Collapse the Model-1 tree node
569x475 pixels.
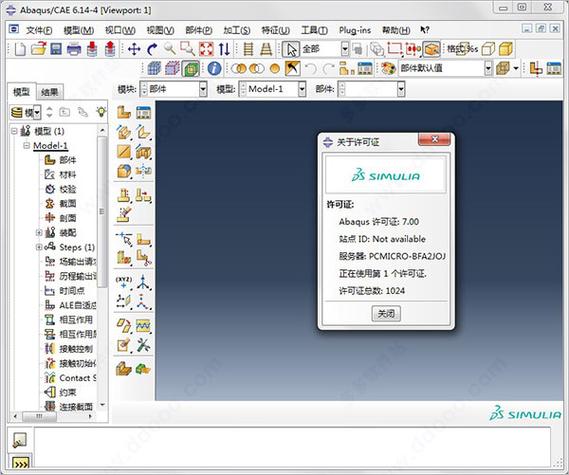coord(26,146)
